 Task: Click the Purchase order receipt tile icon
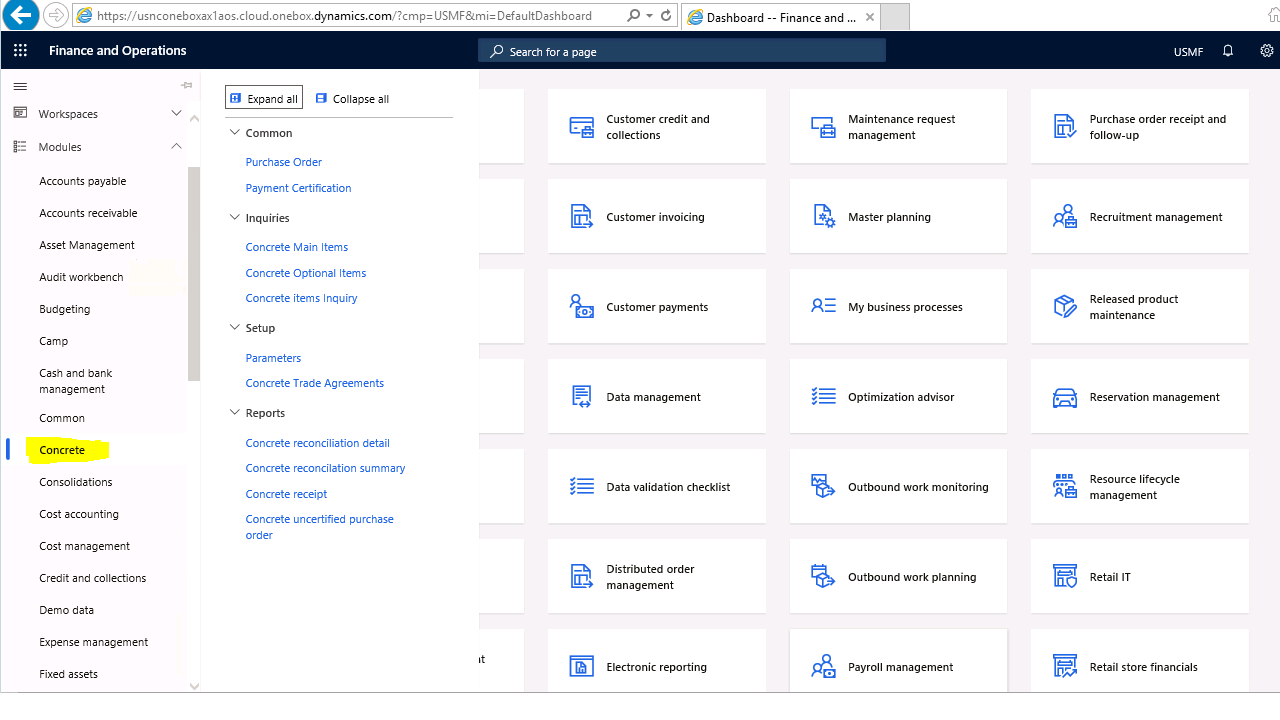click(1065, 127)
